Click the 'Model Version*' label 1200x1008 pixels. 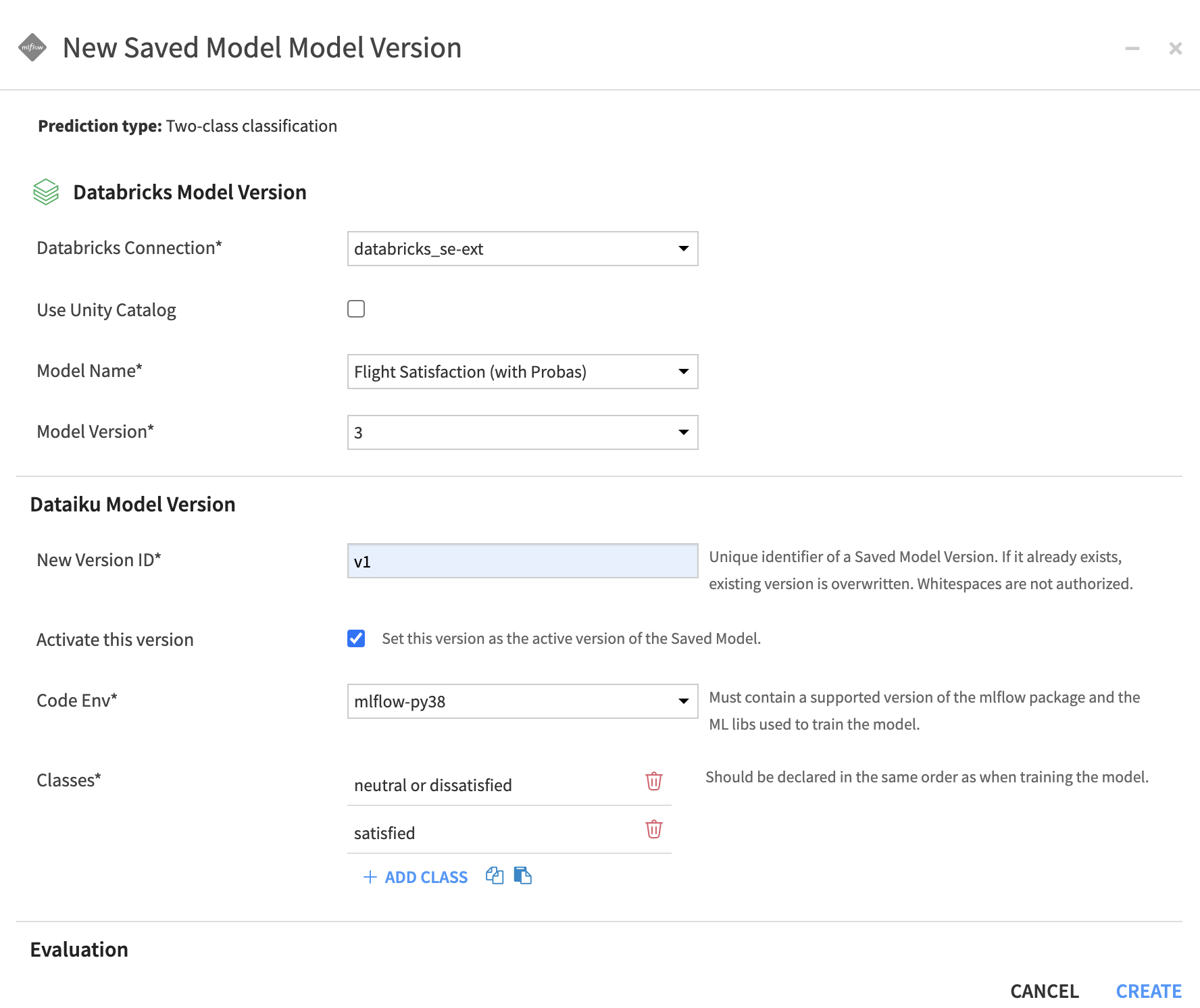click(x=95, y=432)
